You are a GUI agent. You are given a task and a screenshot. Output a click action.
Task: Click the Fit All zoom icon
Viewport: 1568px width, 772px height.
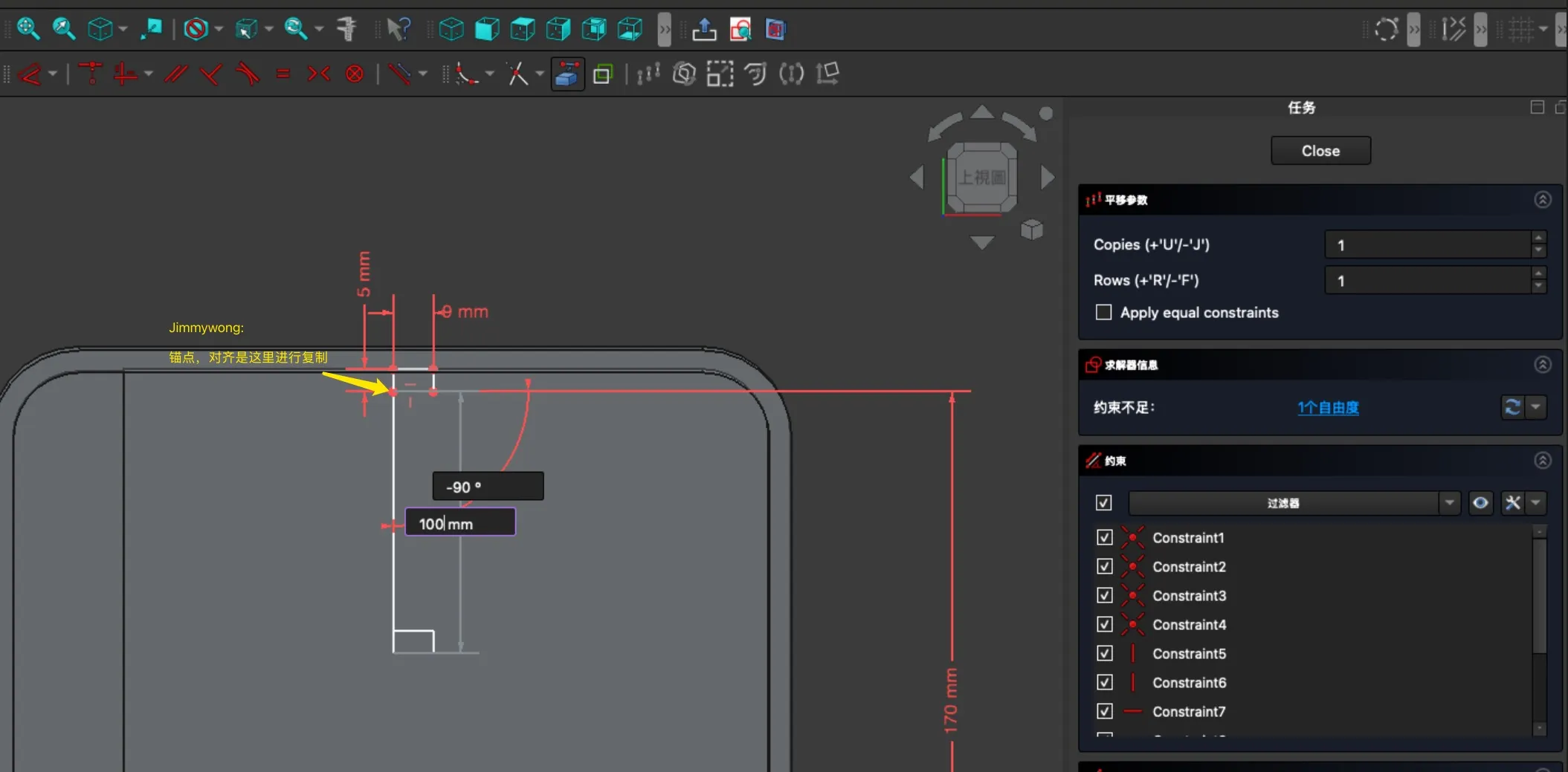pyautogui.click(x=28, y=29)
